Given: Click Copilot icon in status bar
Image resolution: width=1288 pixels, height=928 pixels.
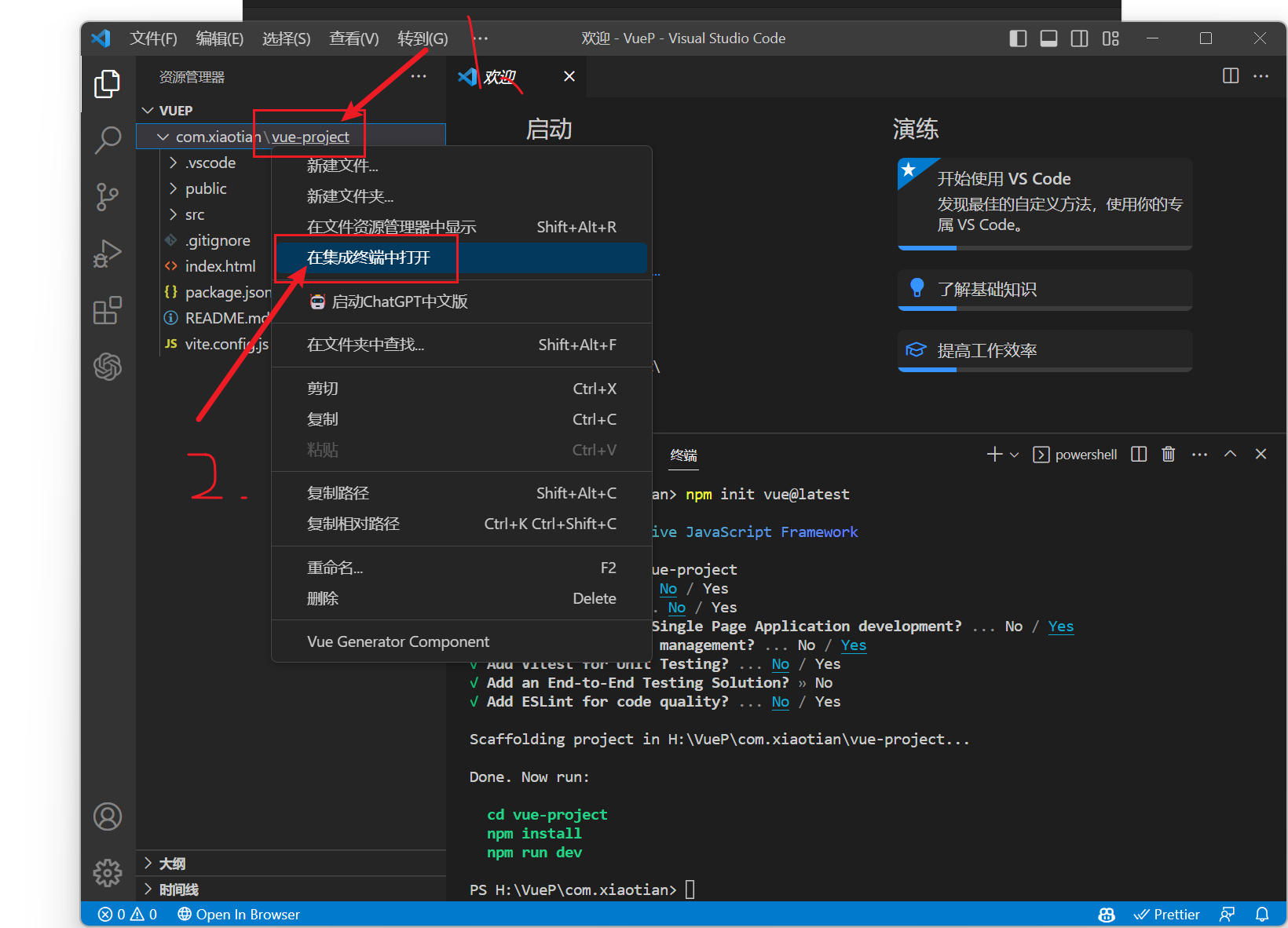Looking at the screenshot, I should coord(1107,915).
